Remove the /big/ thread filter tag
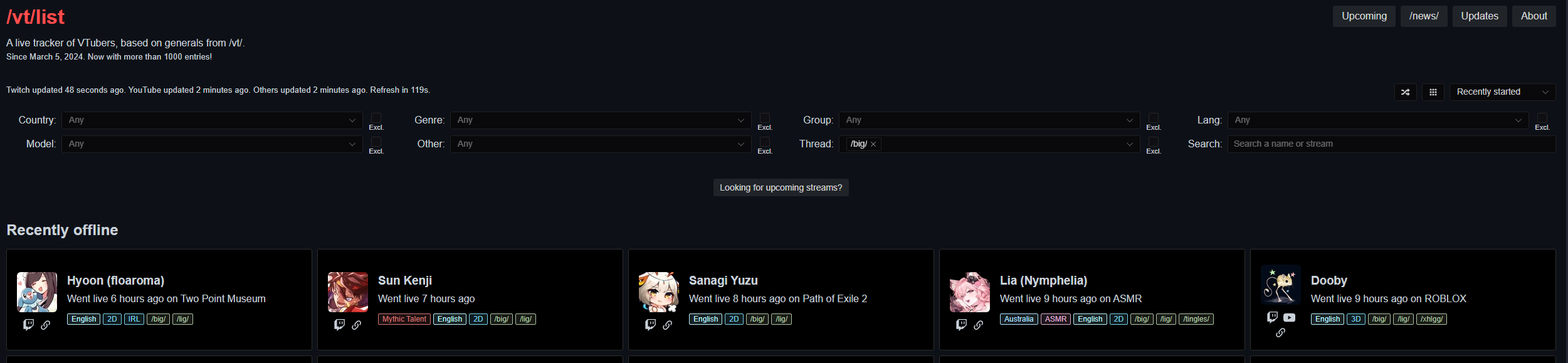This screenshot has width=1568, height=363. (x=873, y=144)
